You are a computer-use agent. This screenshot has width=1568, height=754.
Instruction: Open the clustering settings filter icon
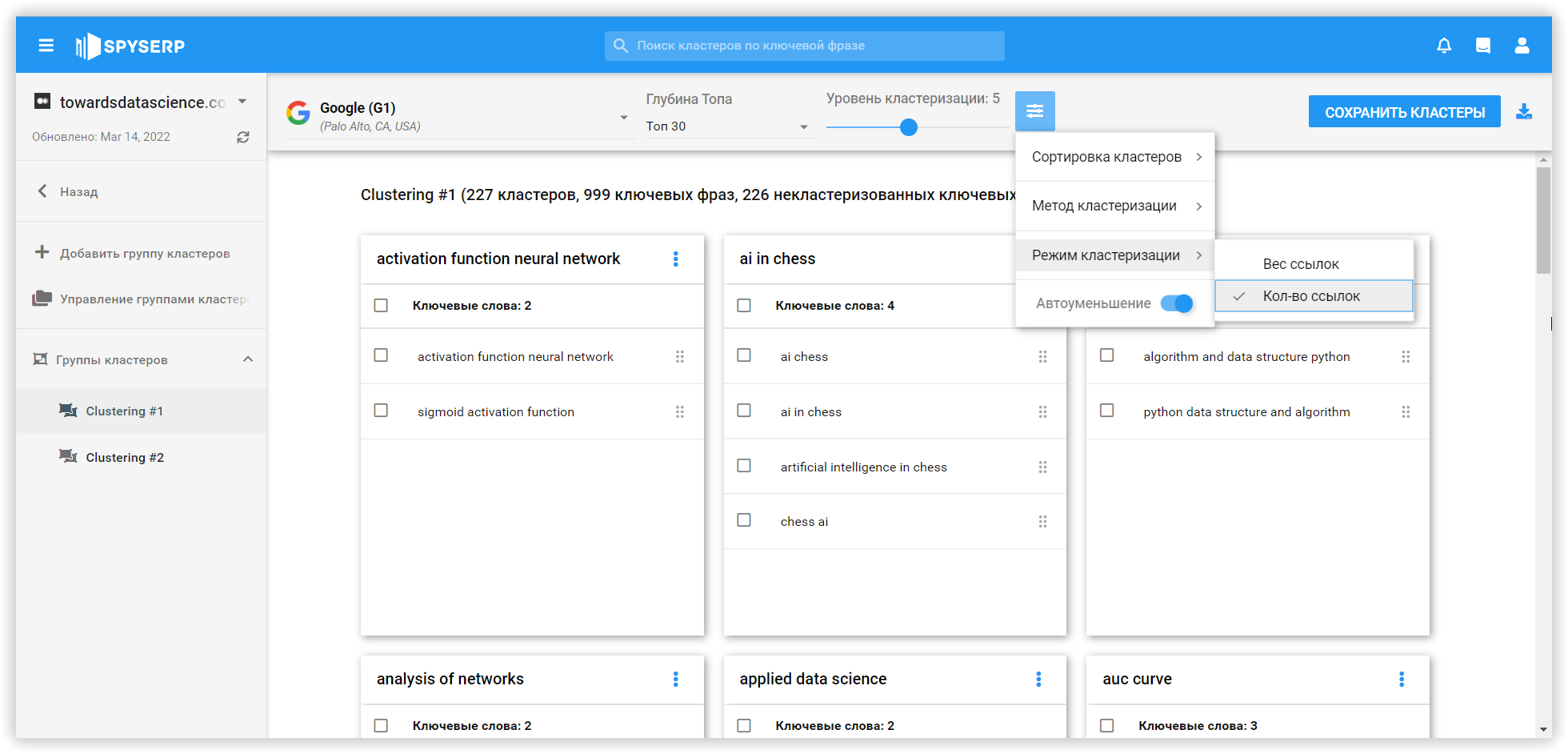1034,111
